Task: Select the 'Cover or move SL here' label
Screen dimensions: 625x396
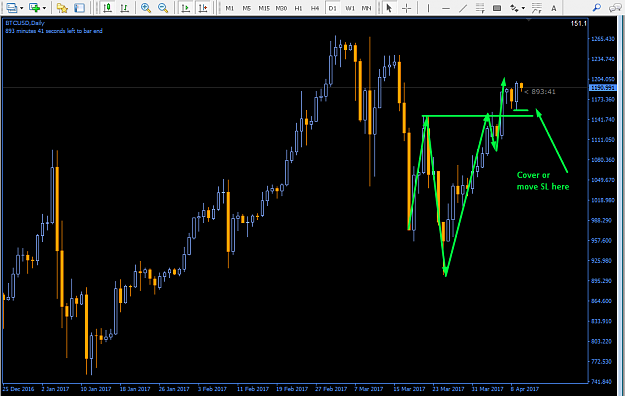Action: click(543, 181)
